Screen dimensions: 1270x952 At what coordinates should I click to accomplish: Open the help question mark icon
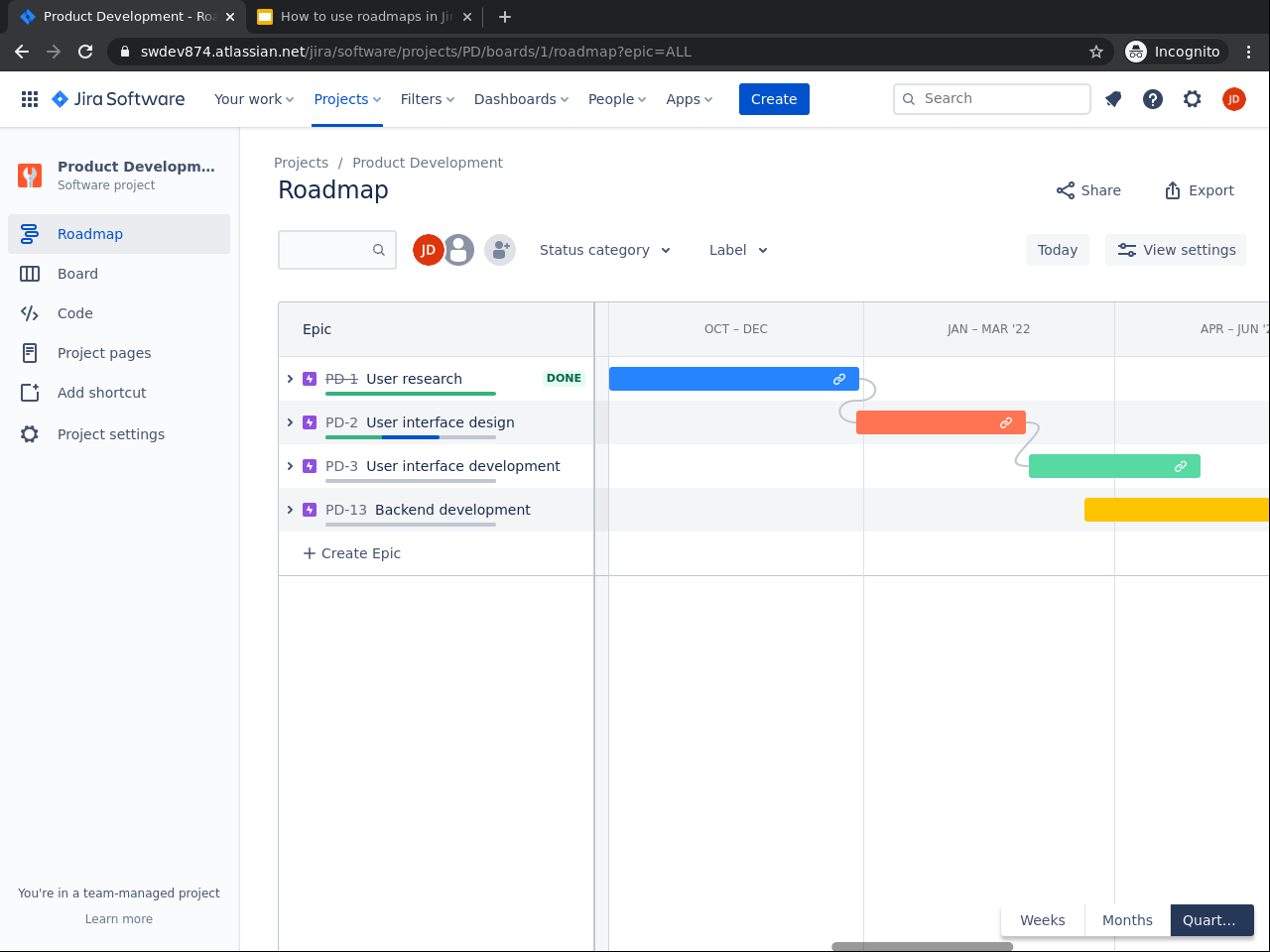1153,99
